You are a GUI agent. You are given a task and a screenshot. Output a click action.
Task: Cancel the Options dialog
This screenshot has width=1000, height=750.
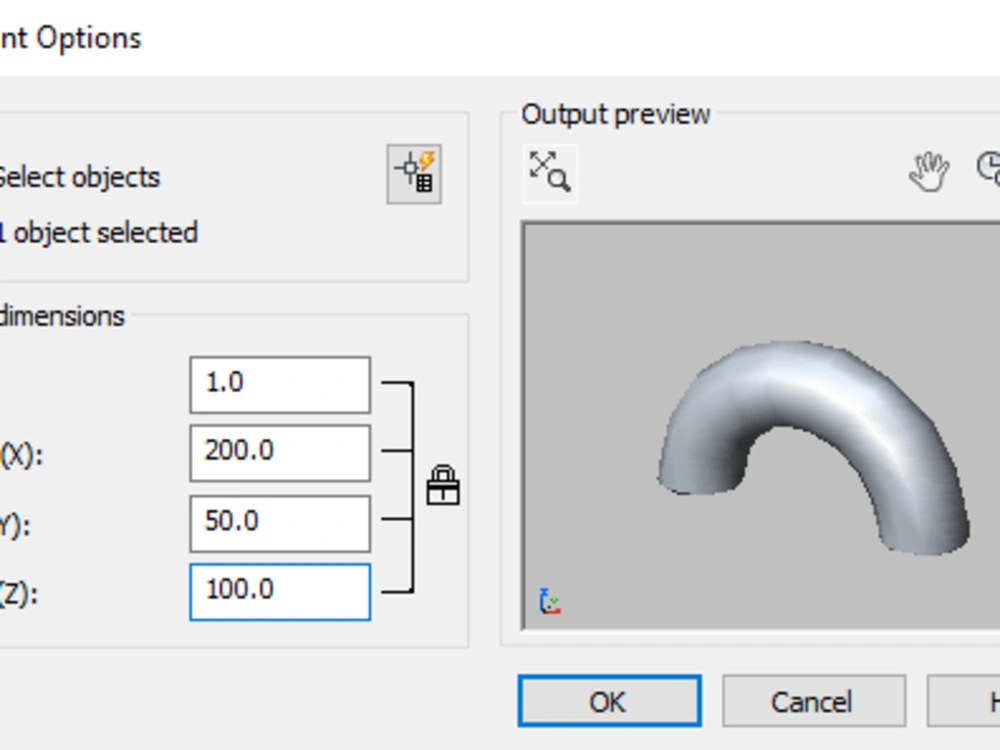pyautogui.click(x=813, y=701)
